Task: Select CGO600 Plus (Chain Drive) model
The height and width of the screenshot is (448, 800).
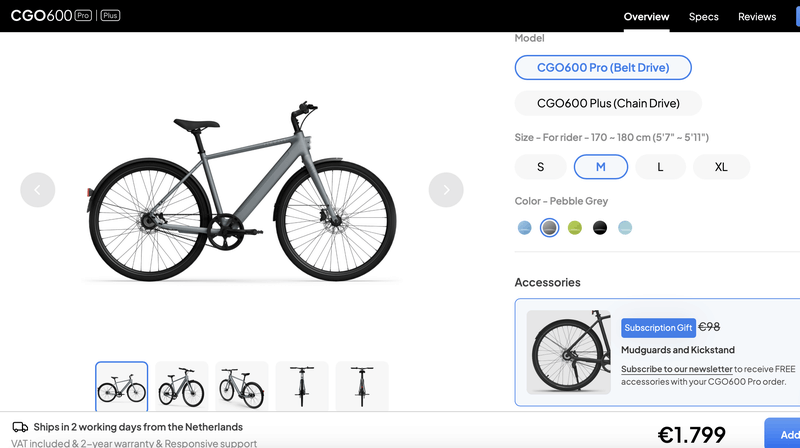Action: coord(608,103)
